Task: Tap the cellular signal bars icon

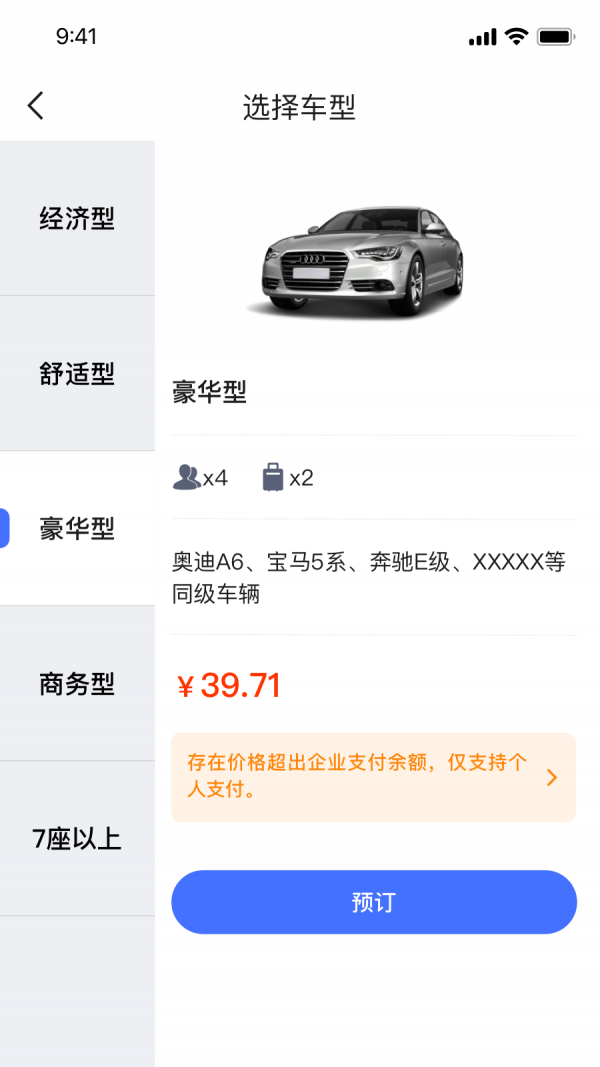Action: (482, 33)
